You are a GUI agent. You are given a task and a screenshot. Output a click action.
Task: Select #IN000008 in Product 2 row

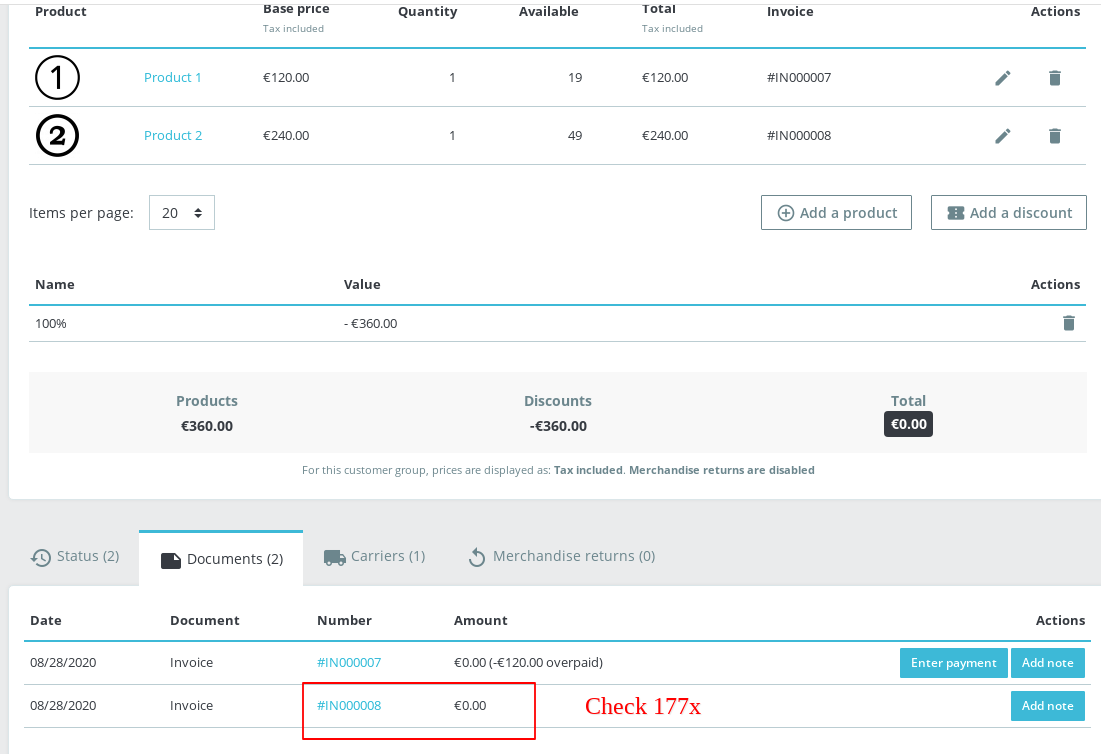(799, 135)
